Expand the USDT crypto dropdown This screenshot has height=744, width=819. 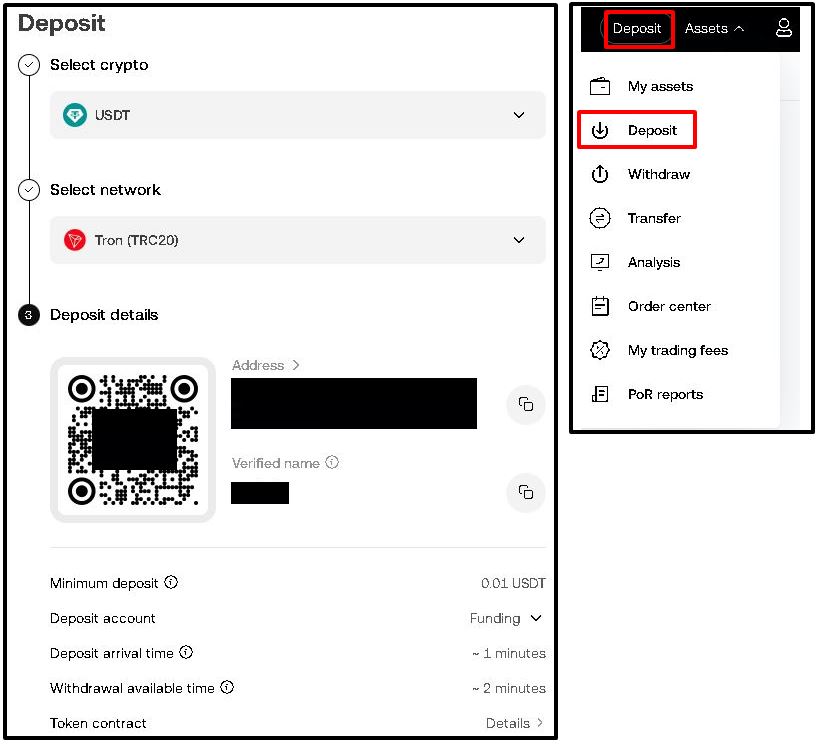[518, 115]
